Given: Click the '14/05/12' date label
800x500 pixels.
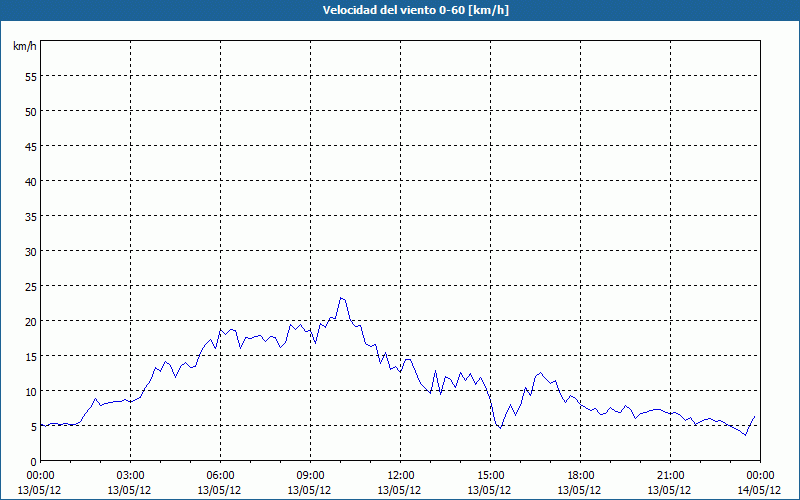Looking at the screenshot, I should pyautogui.click(x=760, y=490).
